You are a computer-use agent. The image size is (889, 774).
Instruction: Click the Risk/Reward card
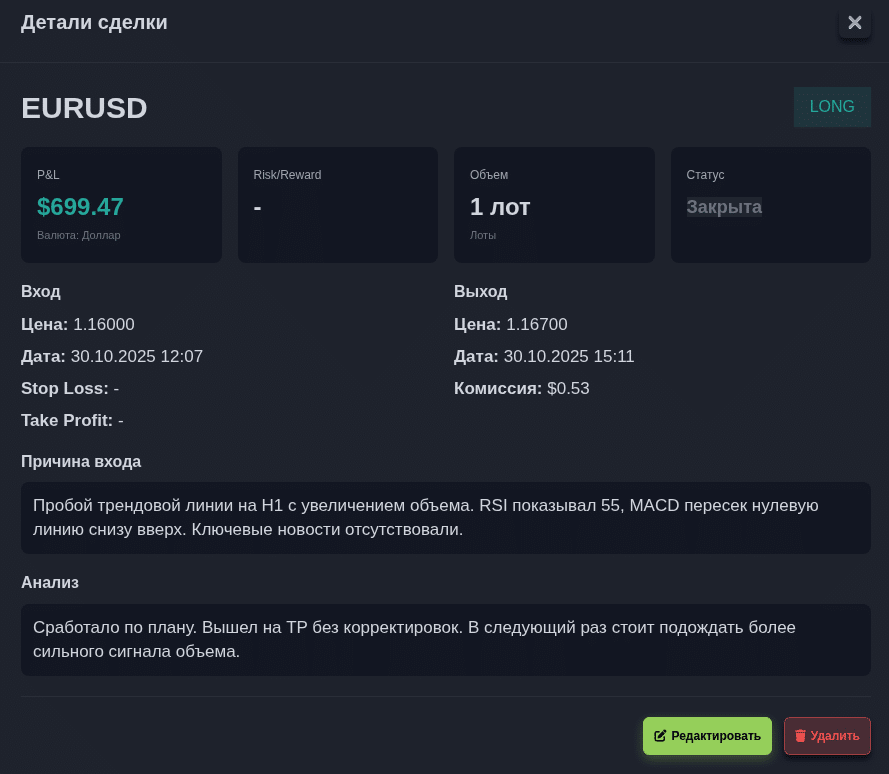point(337,205)
